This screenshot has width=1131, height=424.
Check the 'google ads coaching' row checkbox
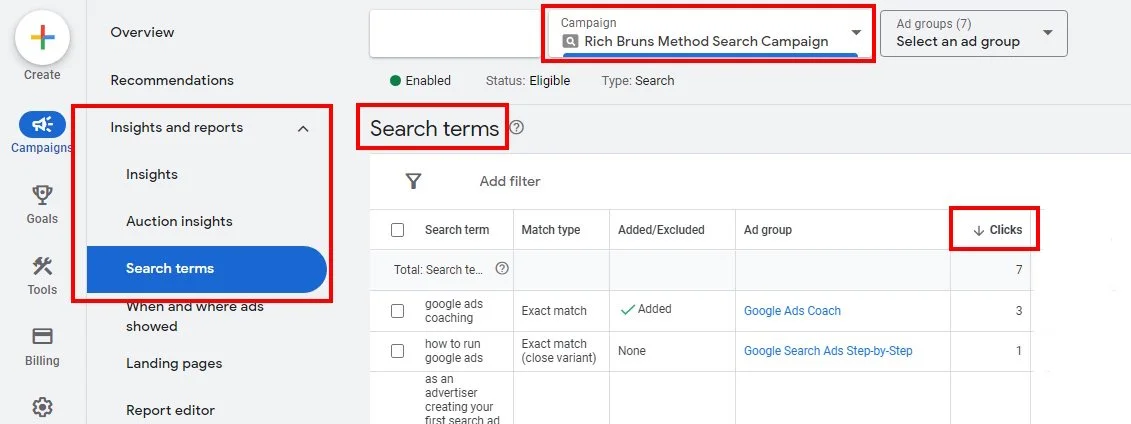[397, 311]
